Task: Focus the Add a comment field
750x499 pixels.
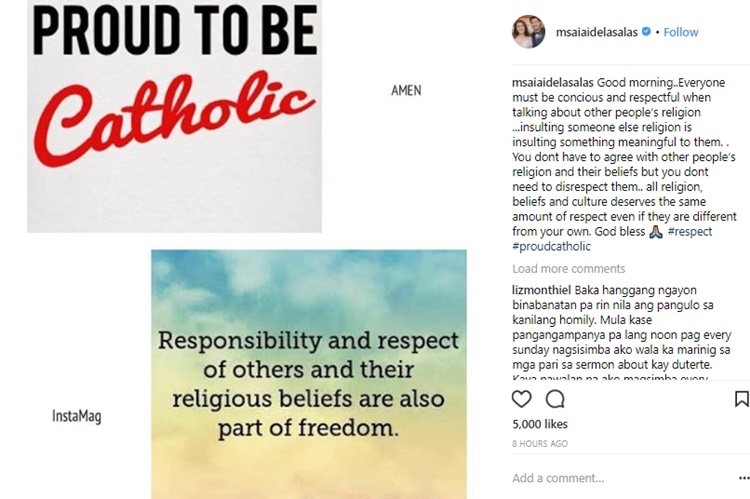Action: coord(600,478)
